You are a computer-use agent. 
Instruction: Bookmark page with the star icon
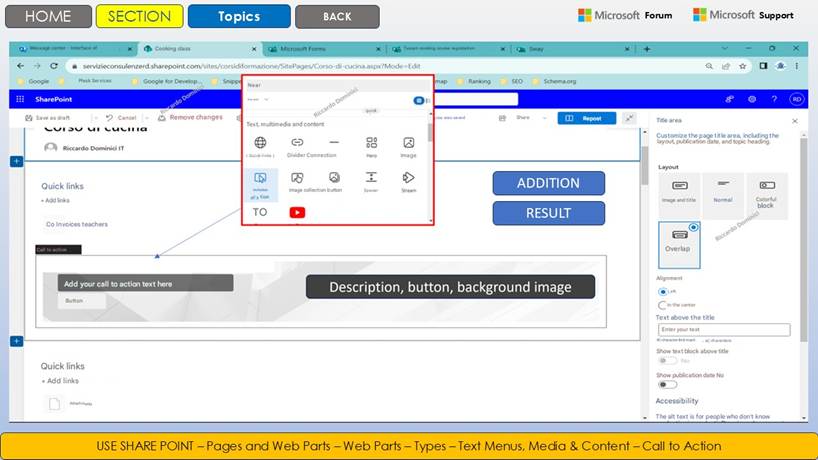click(x=743, y=66)
